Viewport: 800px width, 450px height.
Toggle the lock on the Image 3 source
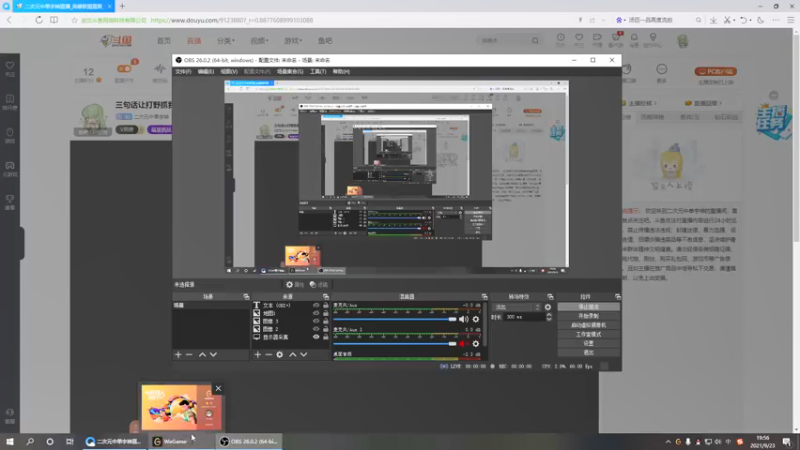pos(326,321)
